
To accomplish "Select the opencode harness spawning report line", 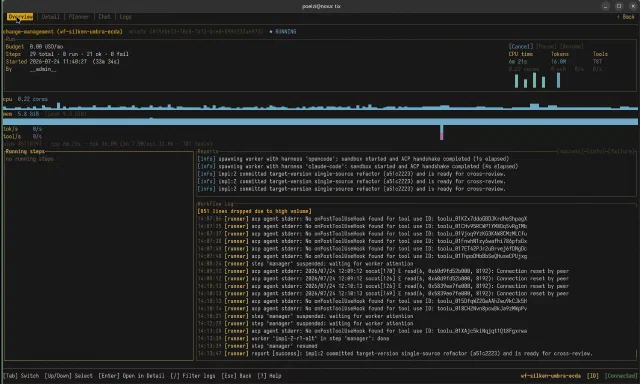I will click(353, 159).
